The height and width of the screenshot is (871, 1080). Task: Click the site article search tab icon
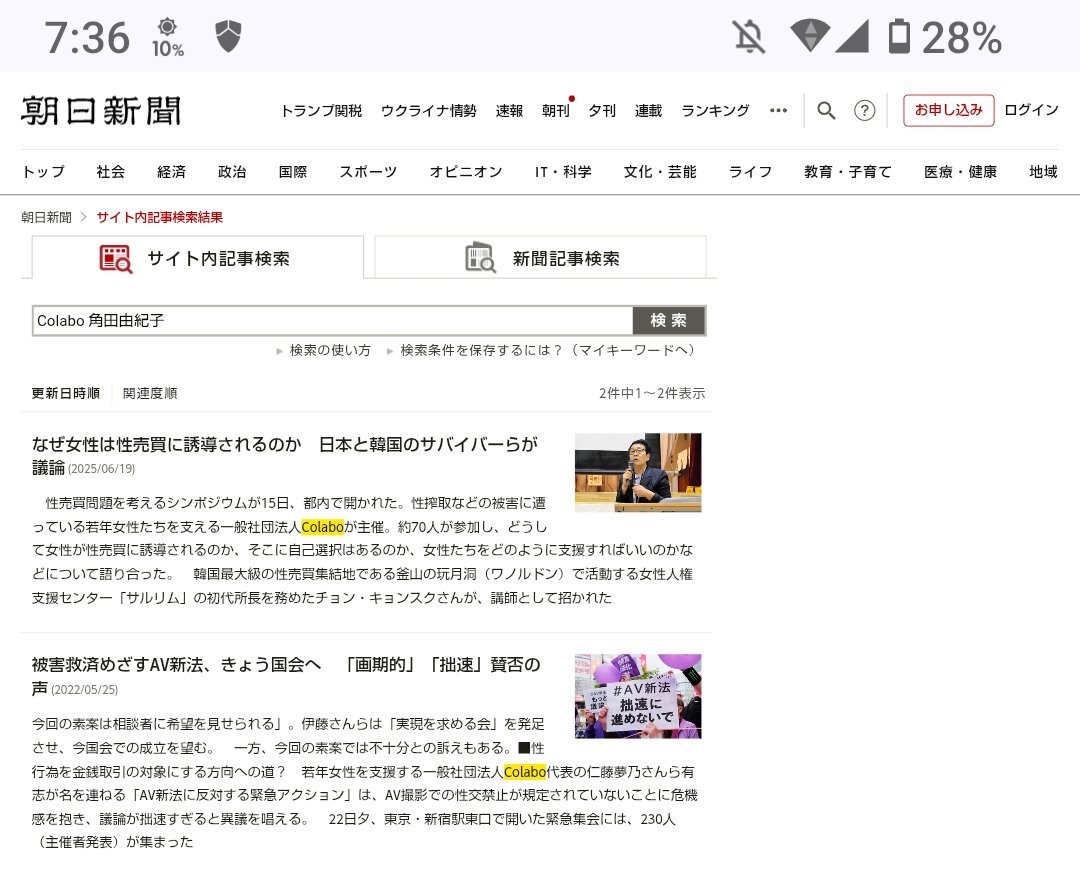click(x=115, y=259)
